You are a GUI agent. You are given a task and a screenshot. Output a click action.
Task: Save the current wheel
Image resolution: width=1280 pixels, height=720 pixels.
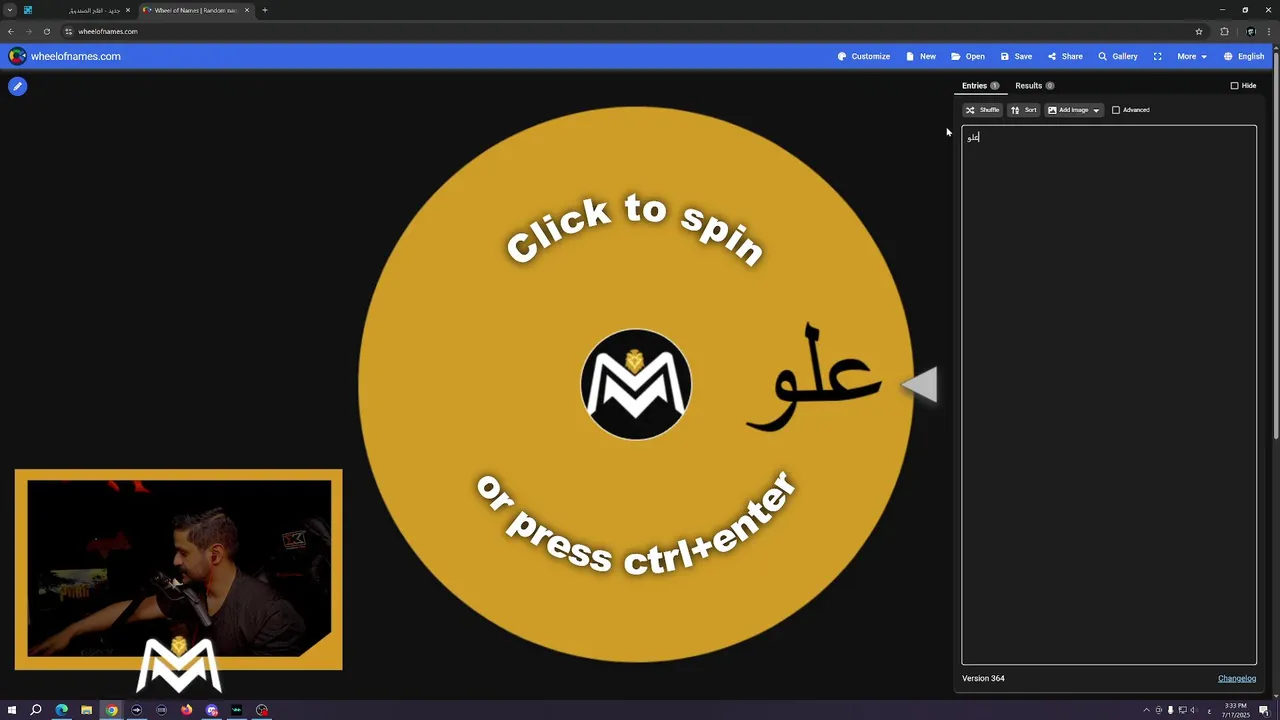click(1016, 56)
